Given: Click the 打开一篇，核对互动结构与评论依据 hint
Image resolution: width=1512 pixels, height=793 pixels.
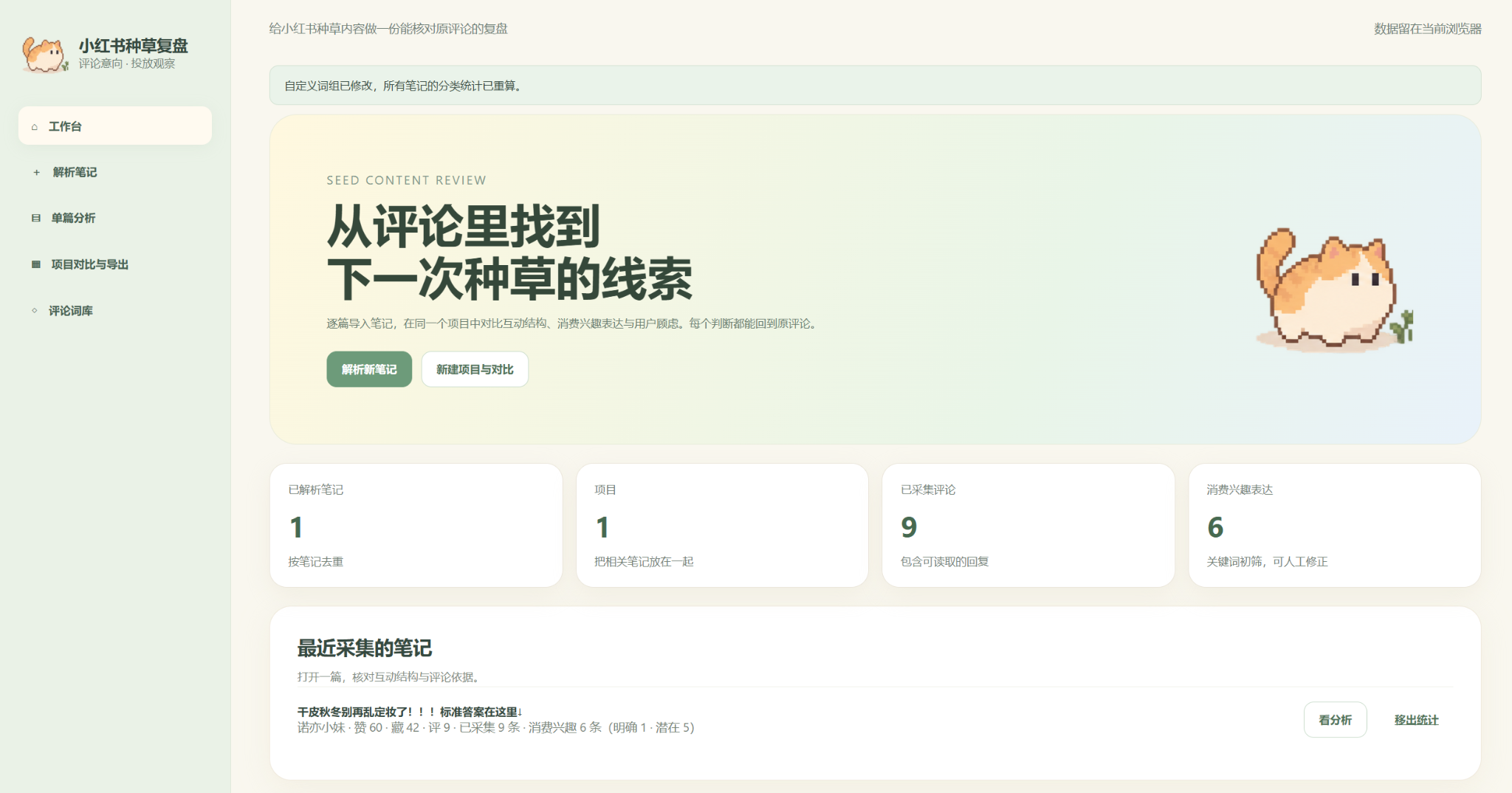Looking at the screenshot, I should 390,677.
